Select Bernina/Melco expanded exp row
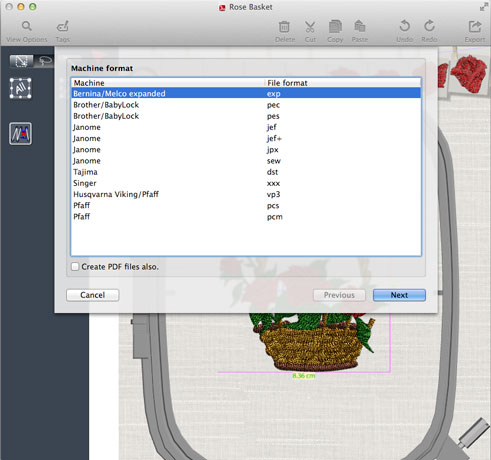This screenshot has width=491, height=460. (x=246, y=93)
